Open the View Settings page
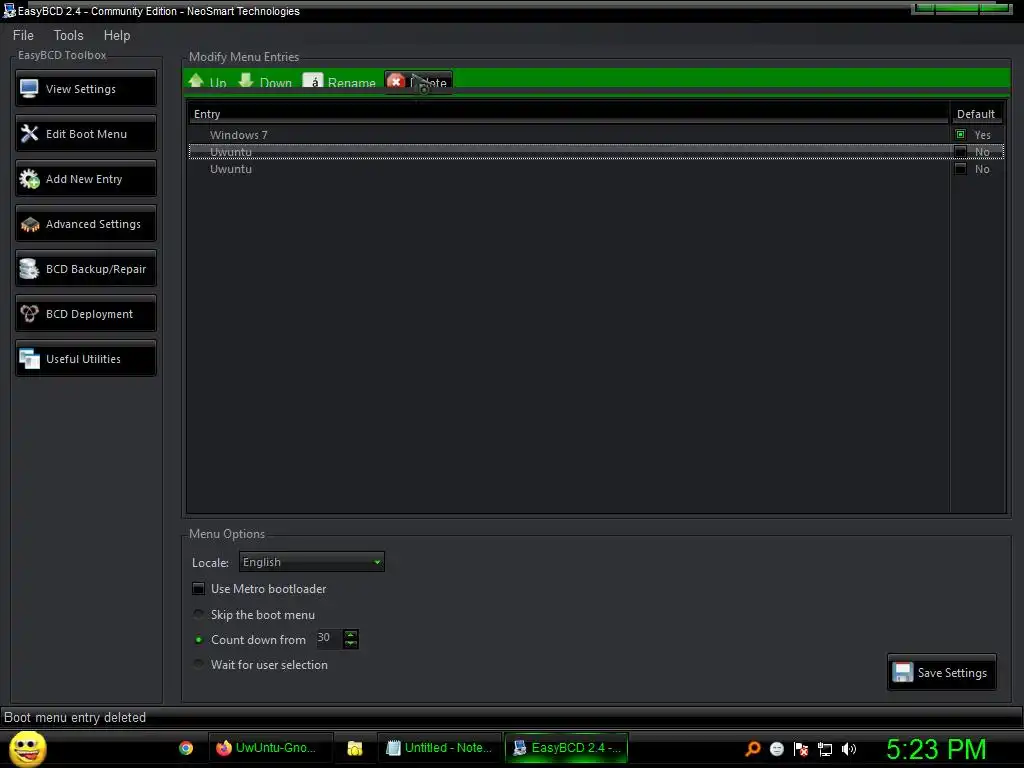This screenshot has height=768, width=1024. [86, 89]
